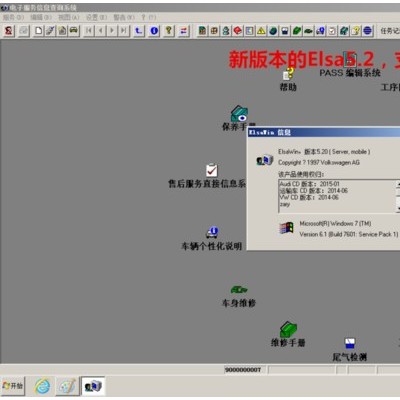Screen dimensions: 400x400
Task: Click the 'Copyright ? 1997 Volkswagen AG' text
Action: click(319, 163)
